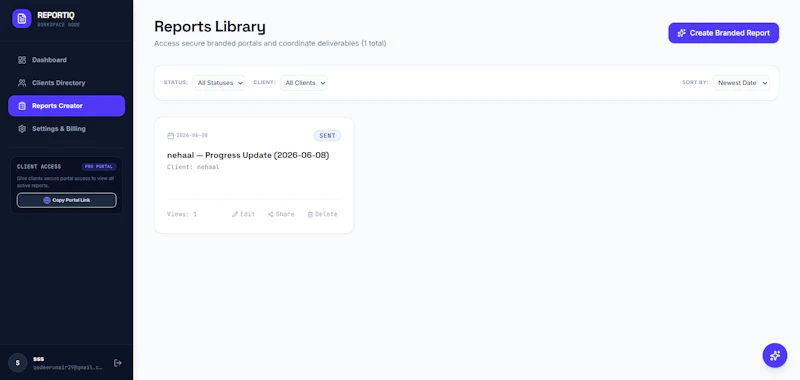Open the Dashboard page
Screen dimensions: 800x380
[66, 60]
